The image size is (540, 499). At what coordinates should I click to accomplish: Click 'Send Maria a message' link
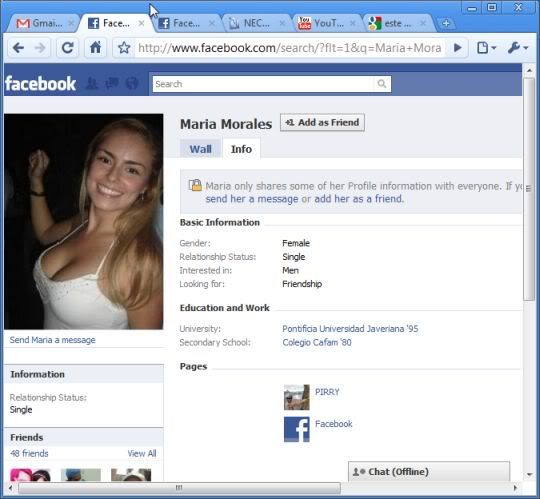53,340
